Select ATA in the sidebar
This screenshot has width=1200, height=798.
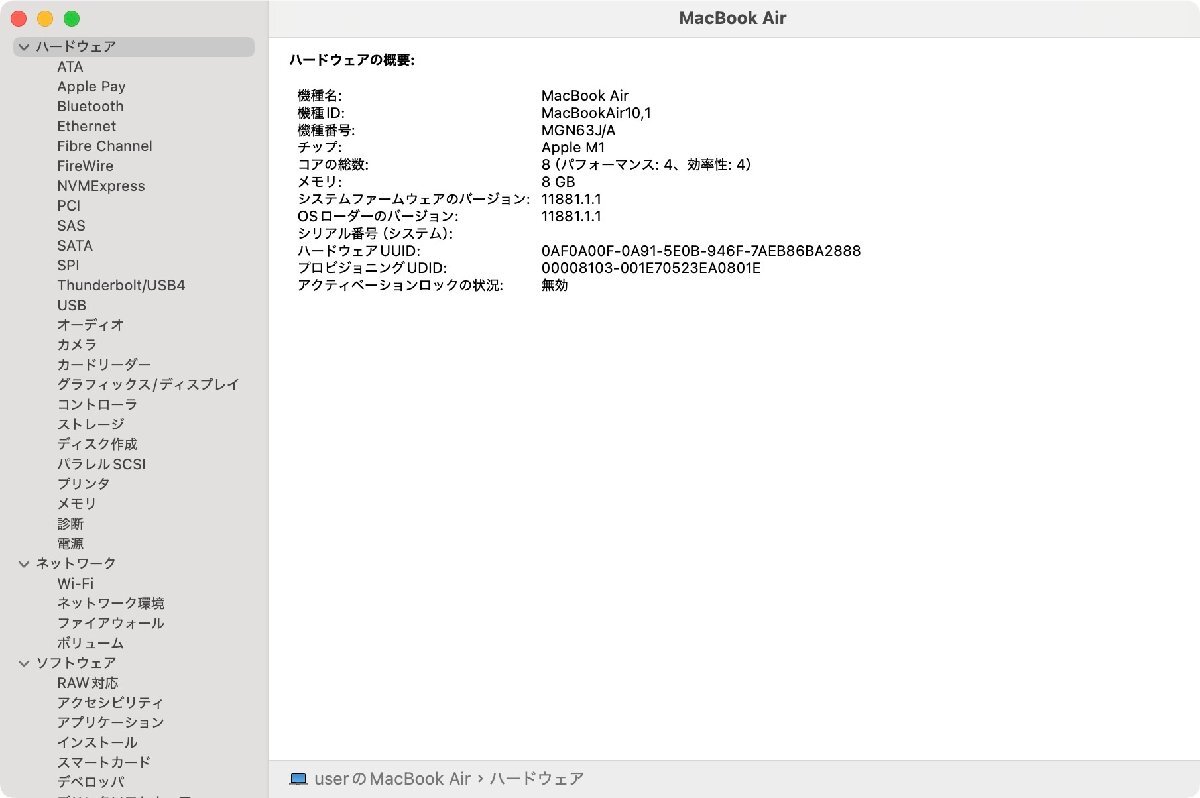70,67
